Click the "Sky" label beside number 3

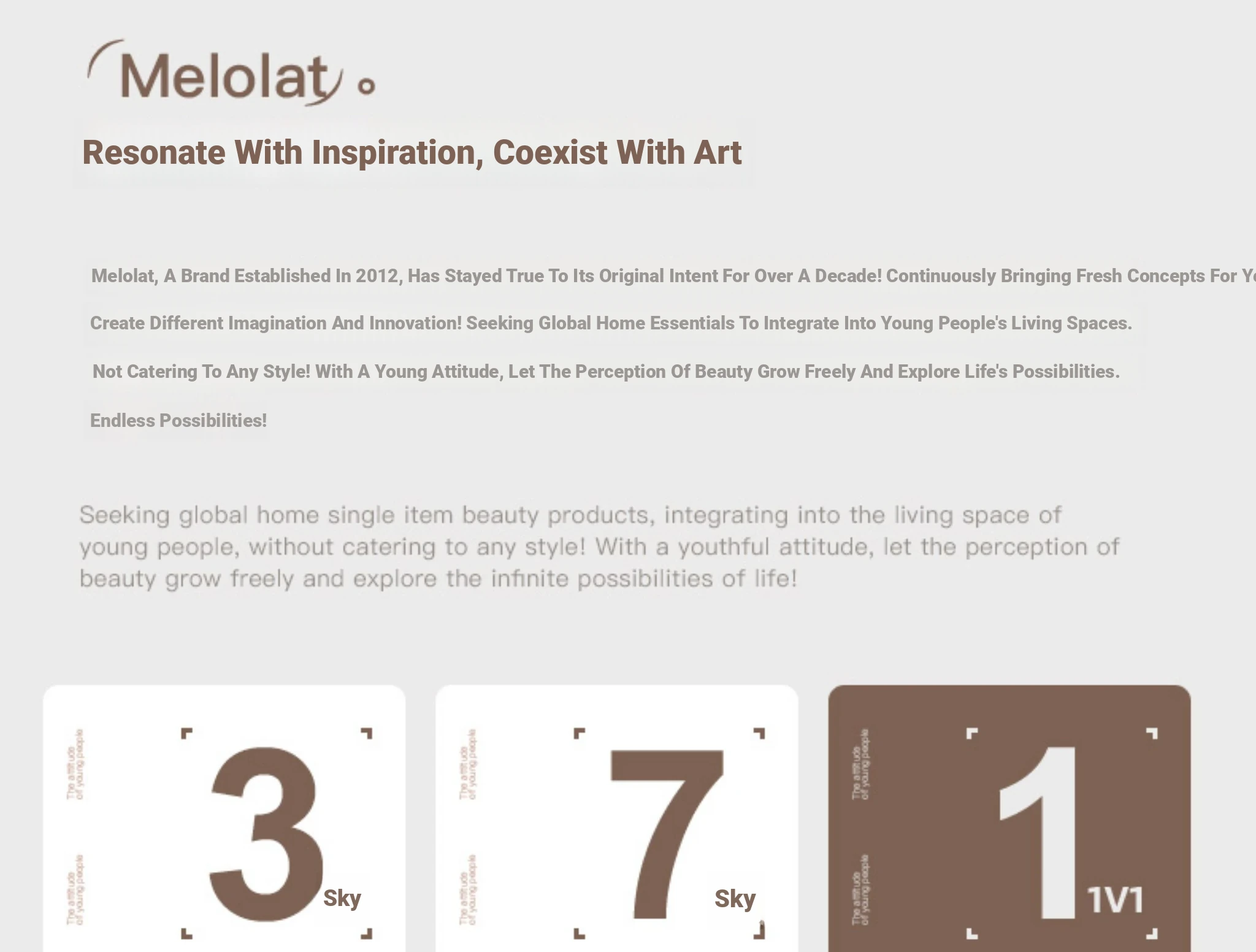[342, 898]
